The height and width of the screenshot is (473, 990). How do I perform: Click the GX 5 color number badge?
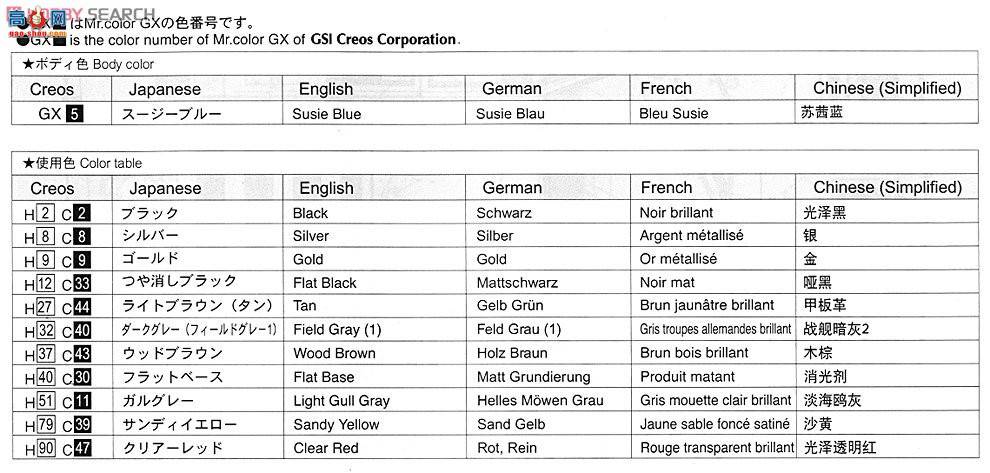click(x=75, y=114)
